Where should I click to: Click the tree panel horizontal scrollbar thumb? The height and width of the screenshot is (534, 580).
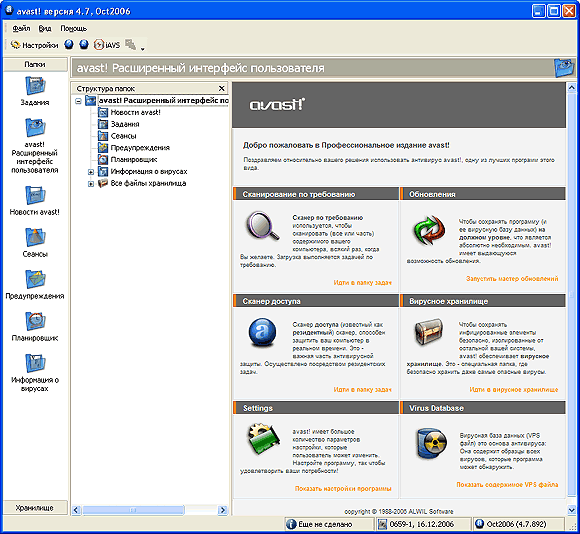(x=133, y=510)
